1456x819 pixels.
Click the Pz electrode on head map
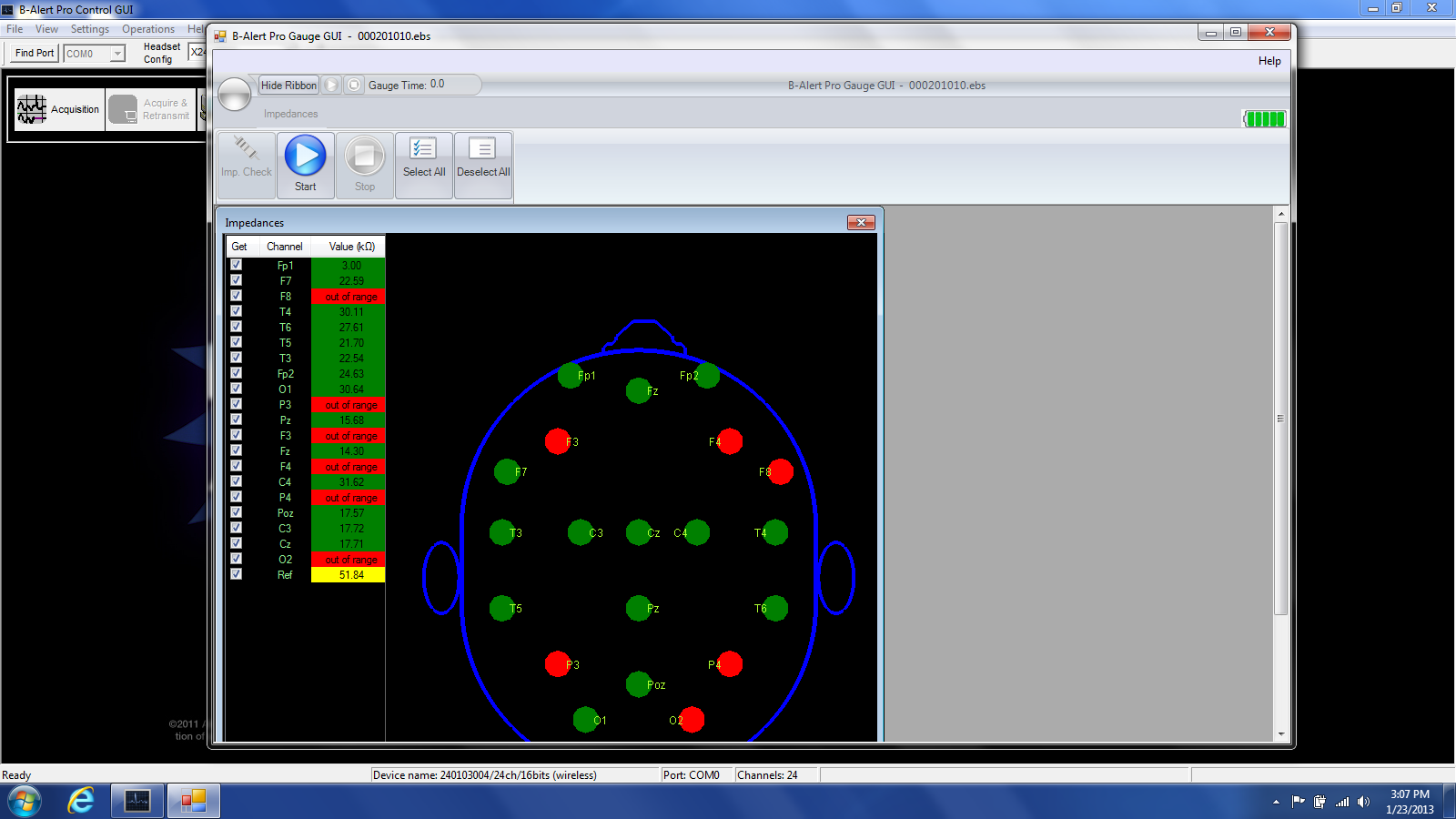pos(639,608)
